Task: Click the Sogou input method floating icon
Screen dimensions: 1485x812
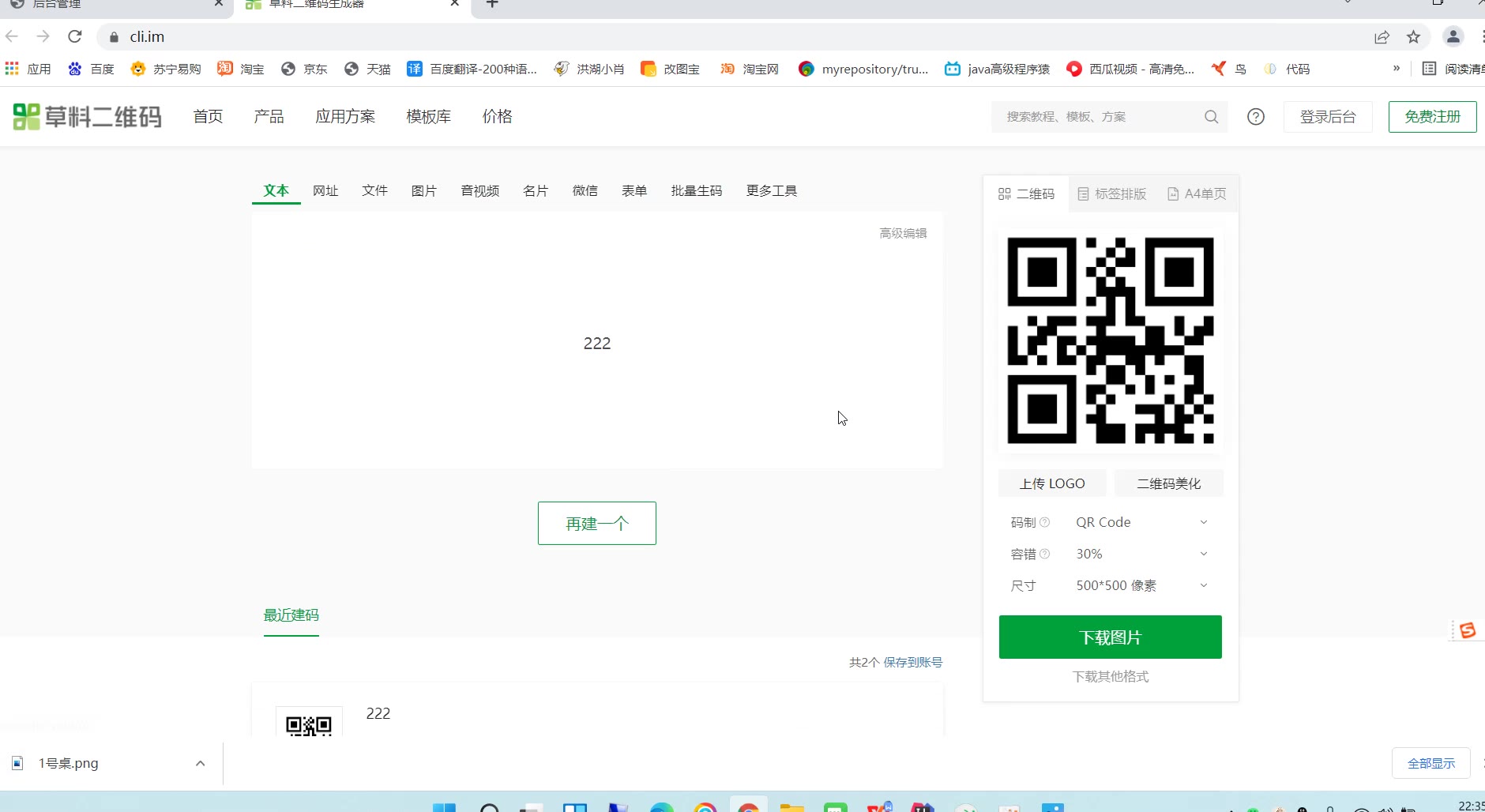Action: (1468, 630)
